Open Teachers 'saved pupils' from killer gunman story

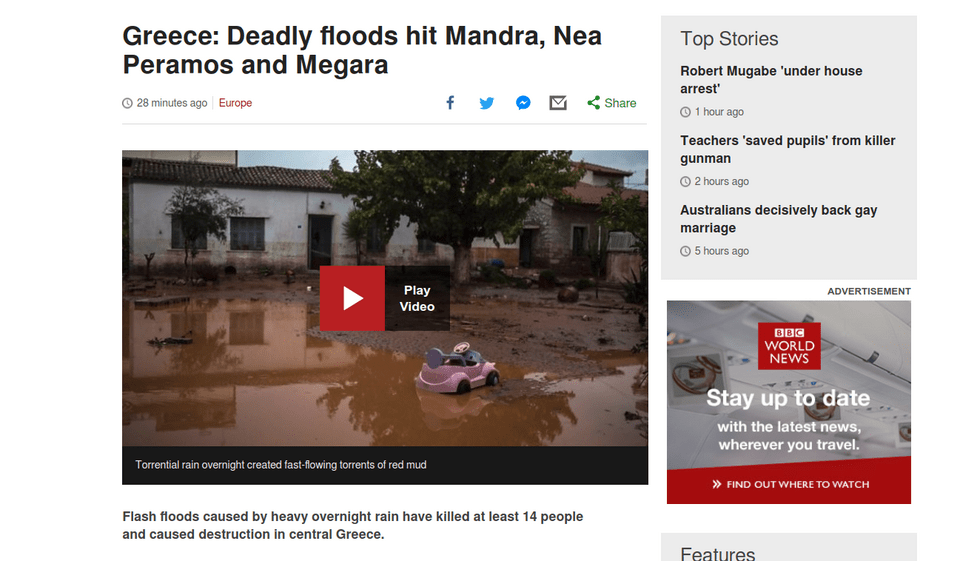787,149
